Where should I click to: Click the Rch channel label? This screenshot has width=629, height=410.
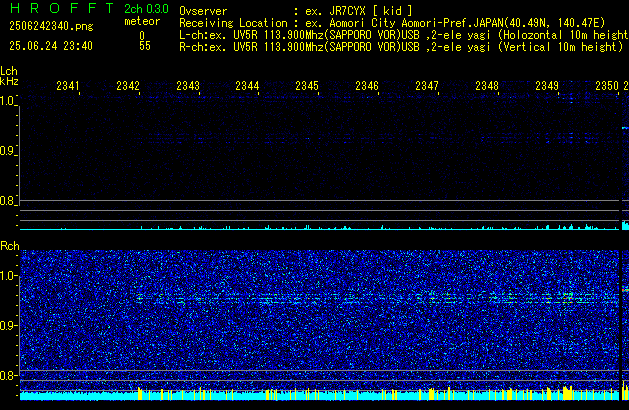click(x=10, y=246)
